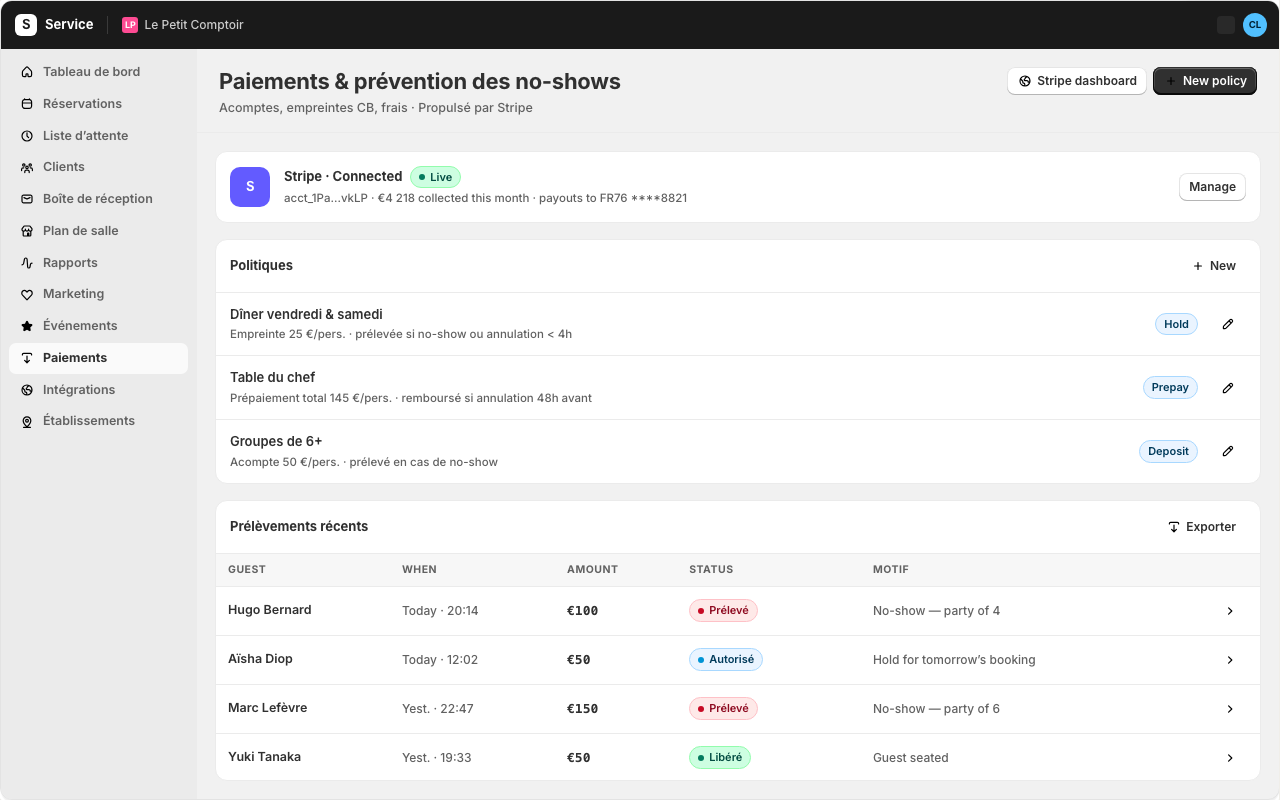The width and height of the screenshot is (1280, 800).
Task: Click the Boîte de réception envelope icon
Action: (x=27, y=199)
